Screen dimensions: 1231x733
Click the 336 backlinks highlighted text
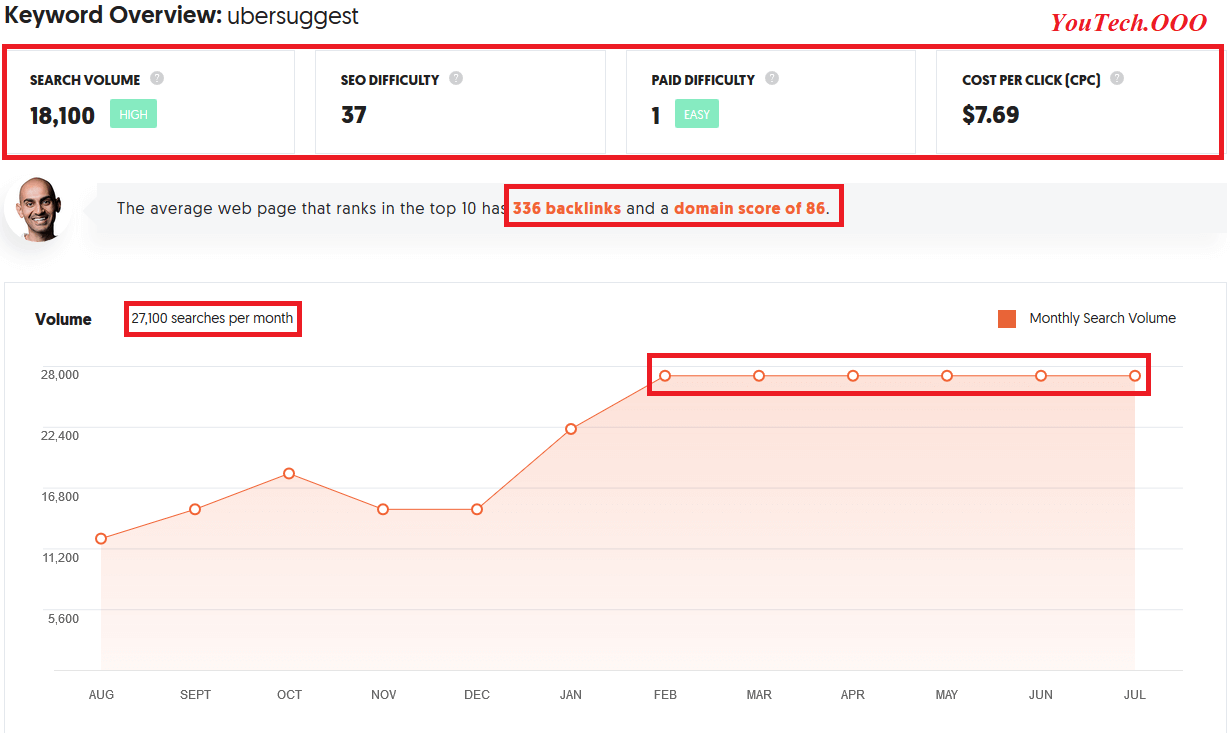click(567, 209)
